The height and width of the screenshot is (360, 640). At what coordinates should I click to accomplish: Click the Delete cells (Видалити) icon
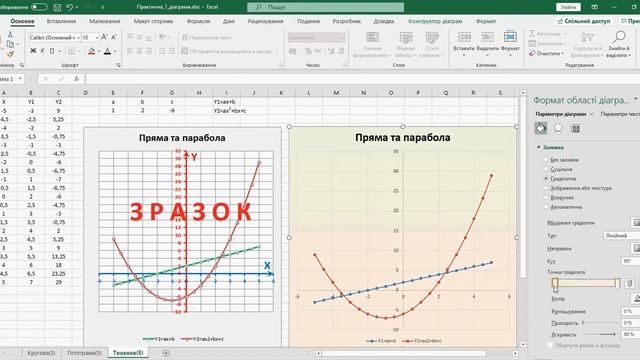(x=487, y=38)
